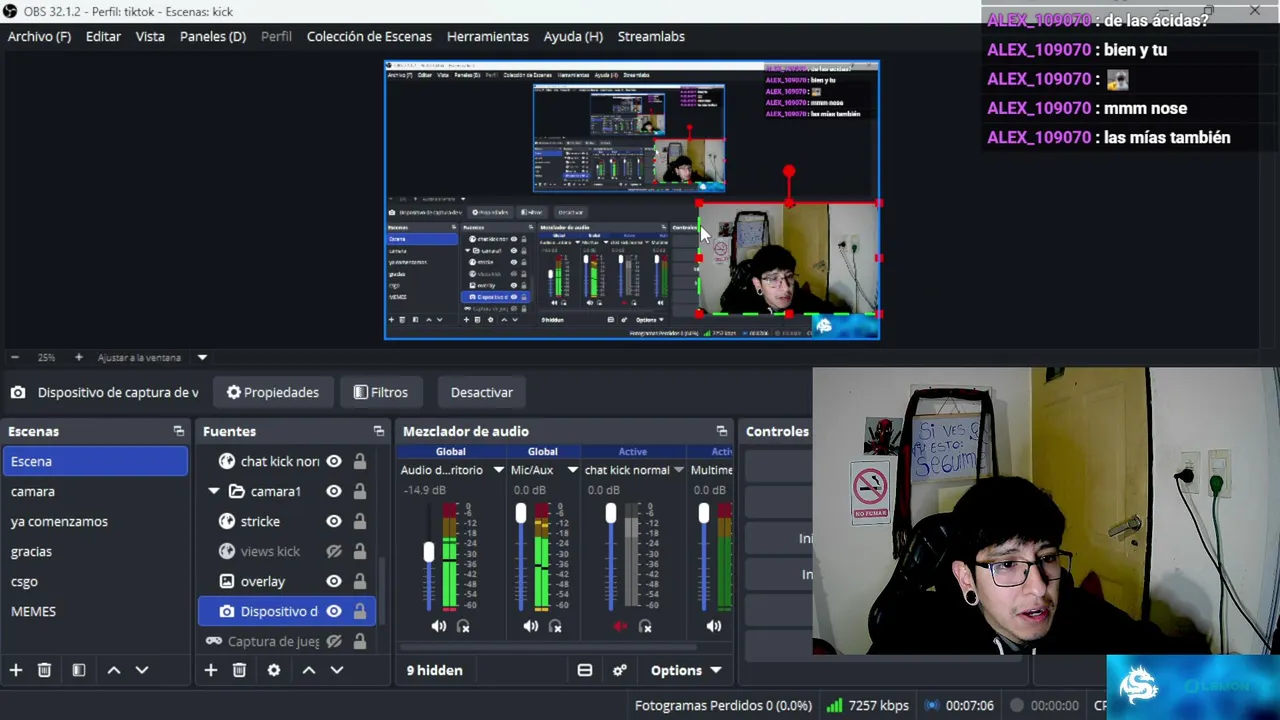The image size is (1280, 720).
Task: Open the Editar menu
Action: (x=103, y=36)
